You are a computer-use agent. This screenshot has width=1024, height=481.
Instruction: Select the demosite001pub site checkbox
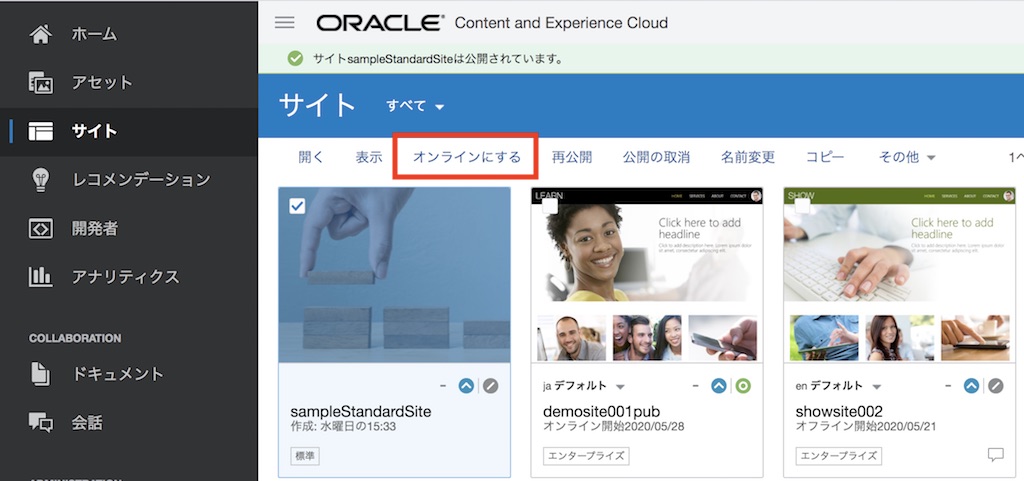click(x=549, y=206)
